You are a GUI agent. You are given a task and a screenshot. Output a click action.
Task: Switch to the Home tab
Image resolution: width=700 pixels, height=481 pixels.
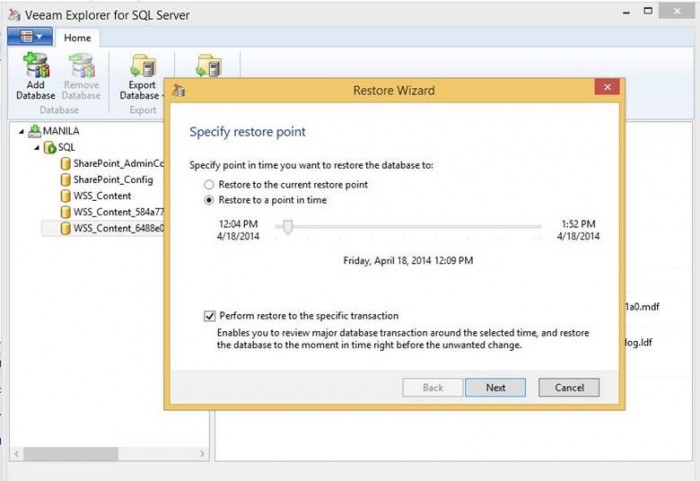pos(77,38)
